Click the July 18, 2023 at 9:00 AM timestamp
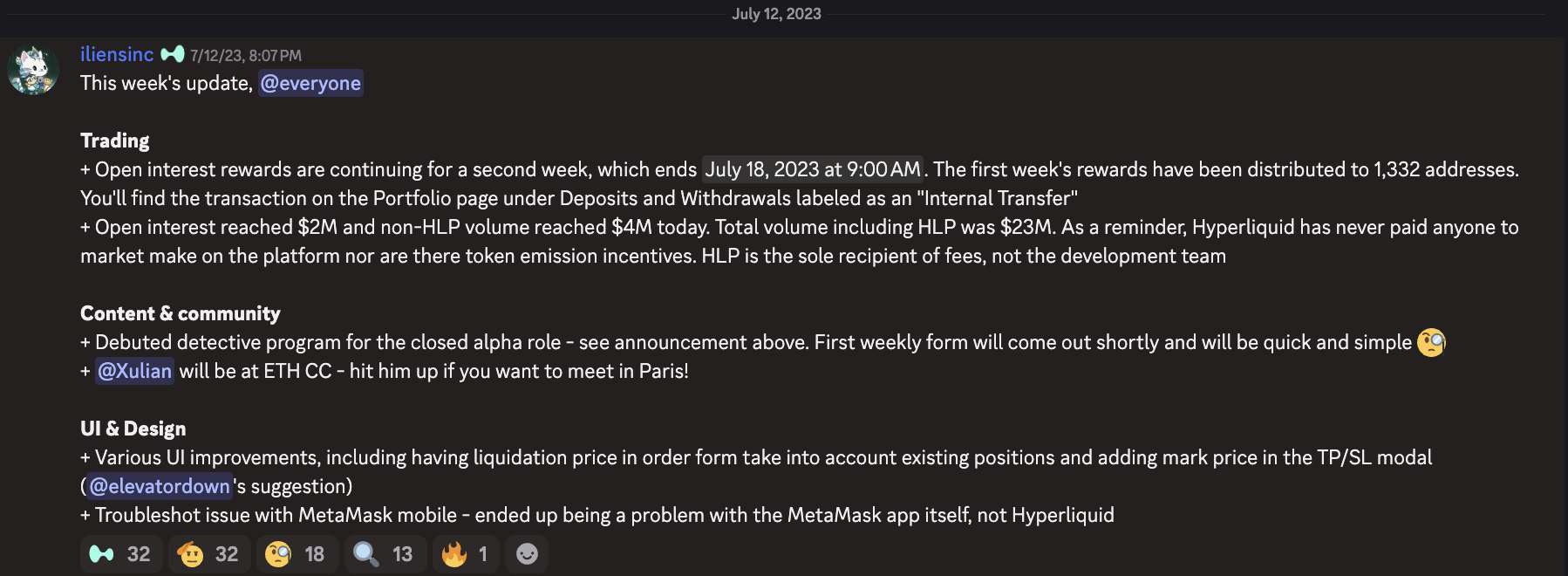The height and width of the screenshot is (576, 1568). (x=813, y=169)
